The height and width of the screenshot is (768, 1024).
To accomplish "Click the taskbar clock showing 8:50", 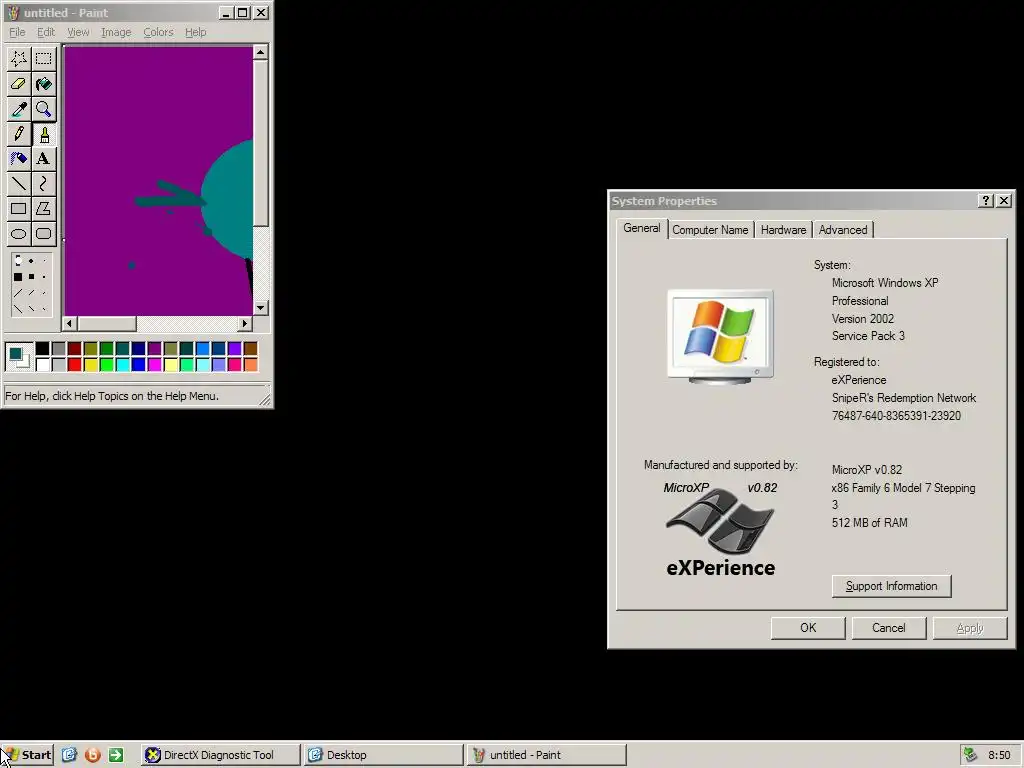I will [999, 755].
